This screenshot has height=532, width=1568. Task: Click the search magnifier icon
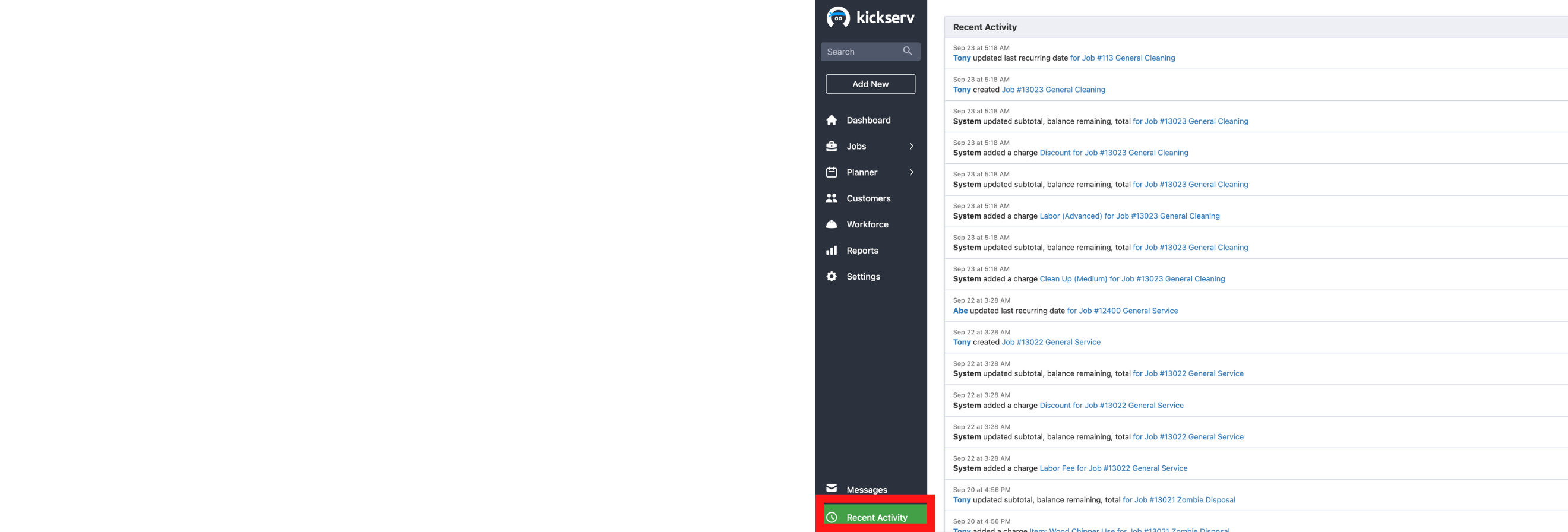coord(907,51)
